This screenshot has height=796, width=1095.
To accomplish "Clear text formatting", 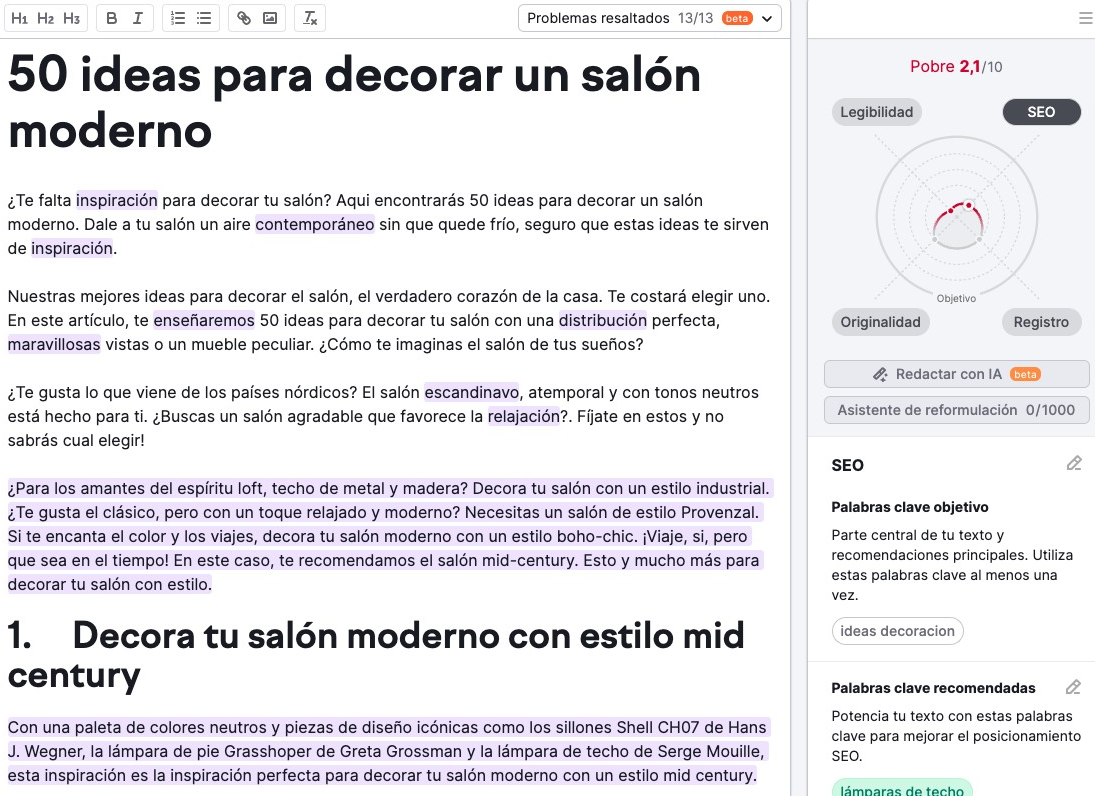I will (x=311, y=18).
